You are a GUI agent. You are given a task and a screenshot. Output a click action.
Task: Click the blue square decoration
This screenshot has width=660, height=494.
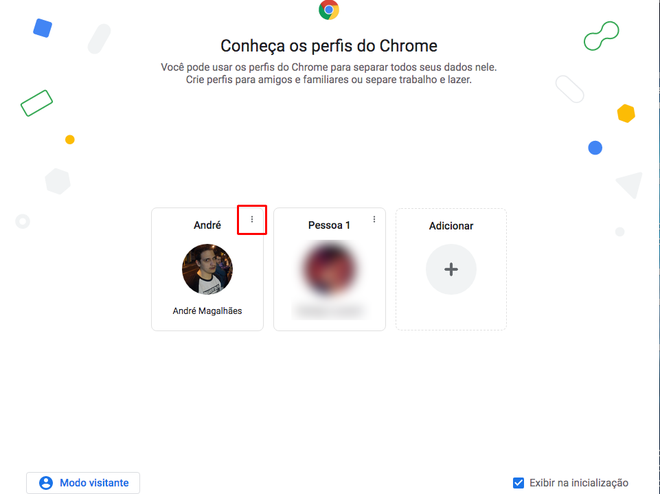(x=43, y=28)
